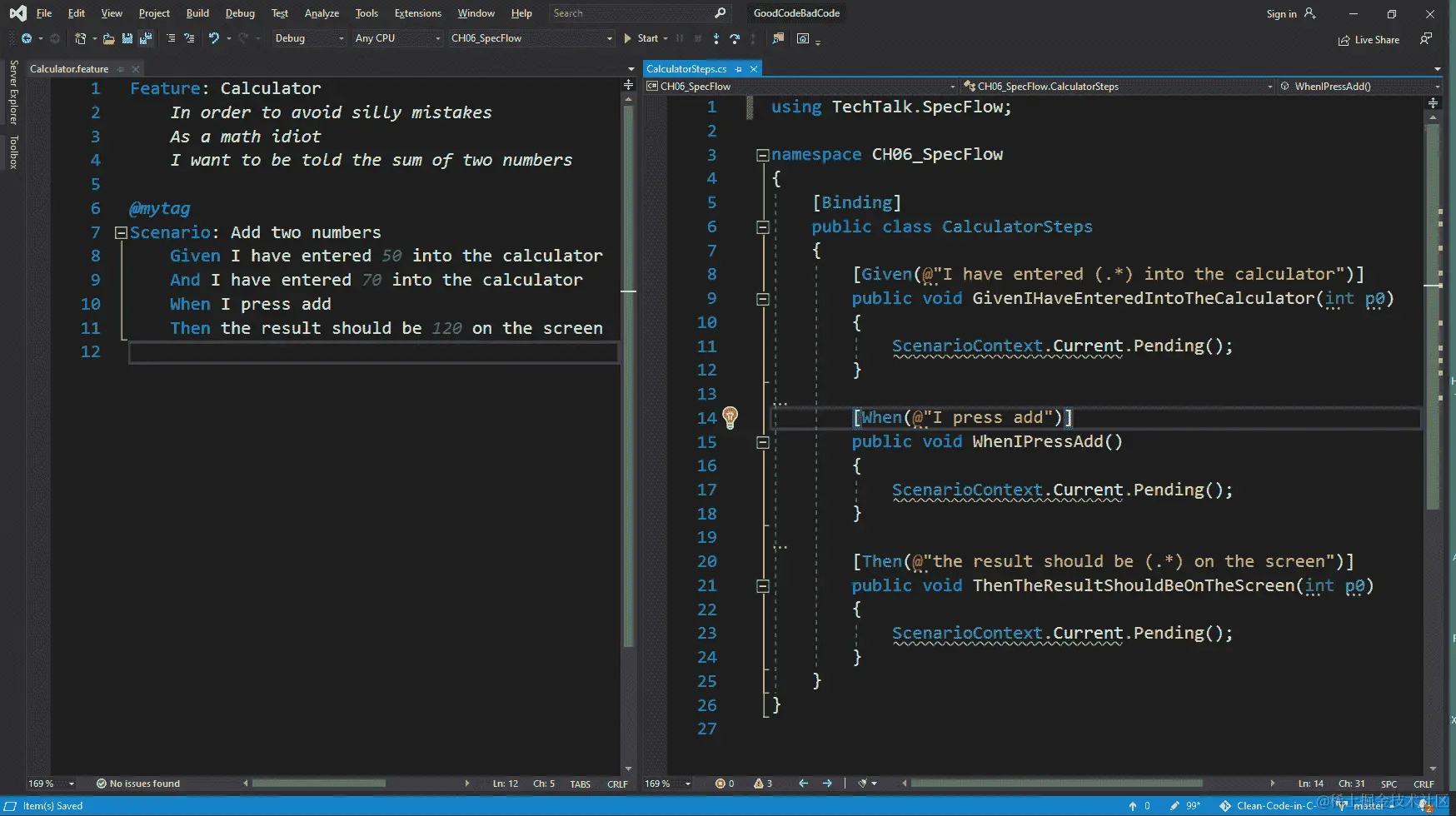Viewport: 1456px width, 816px height.
Task: Click the uncomment lines toolbar icon
Action: pyautogui.click(x=189, y=38)
